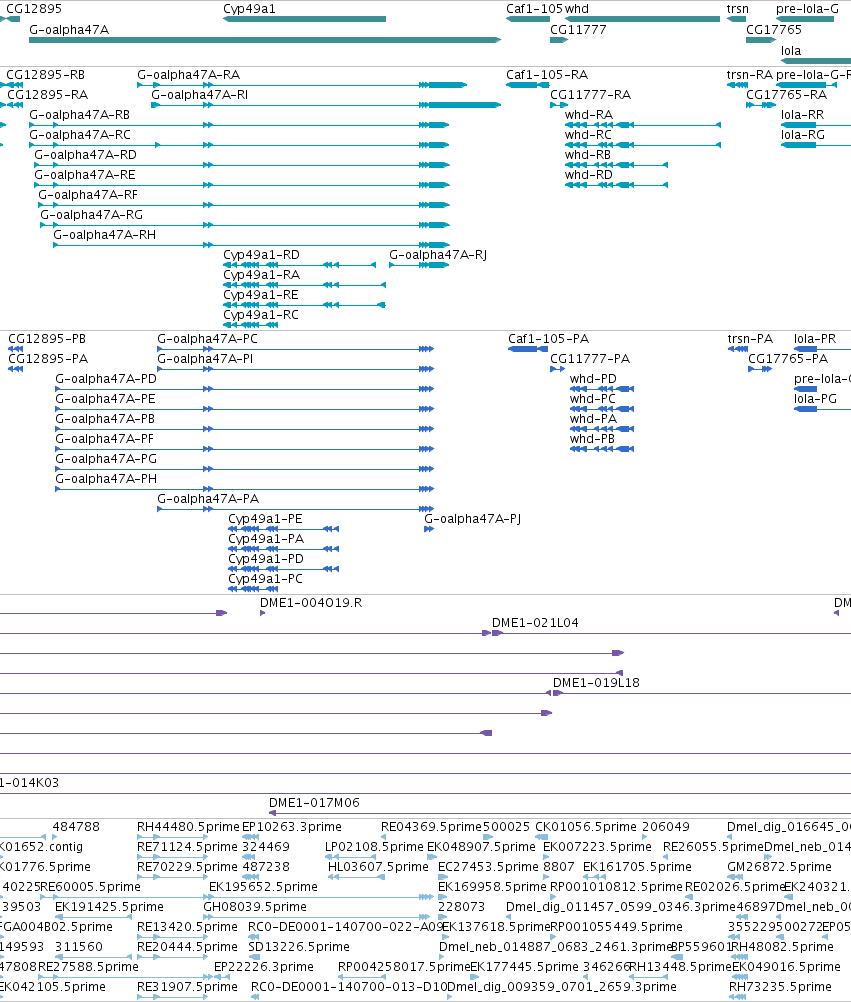Image resolution: width=851 pixels, height=1002 pixels.
Task: Open transcript CG12895-RB
Action: [45, 75]
